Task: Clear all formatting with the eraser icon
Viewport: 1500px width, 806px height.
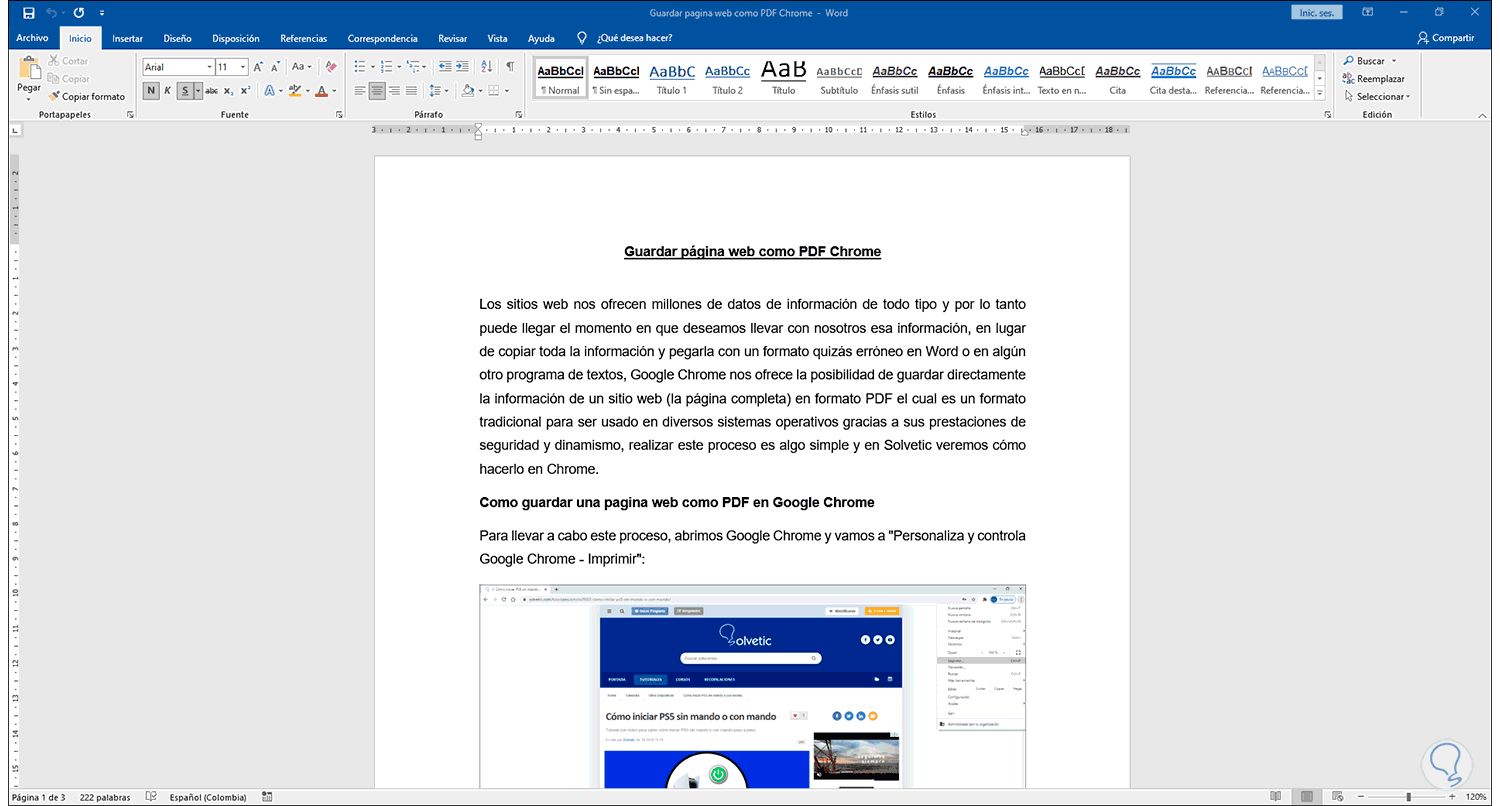Action: coord(332,67)
